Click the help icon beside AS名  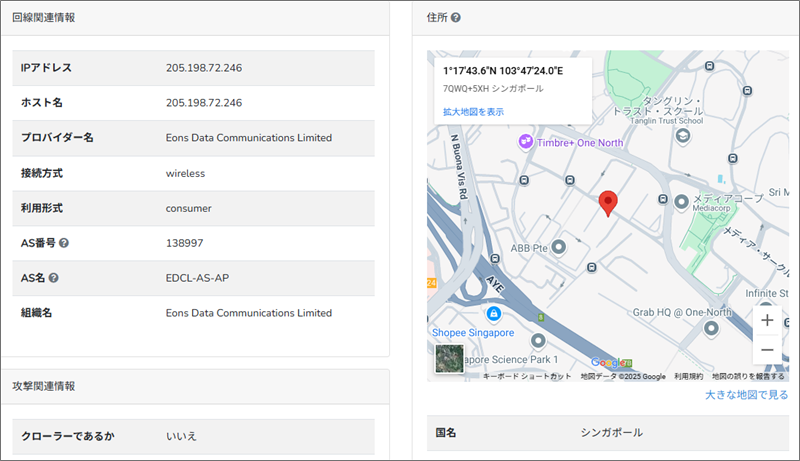[x=54, y=278]
